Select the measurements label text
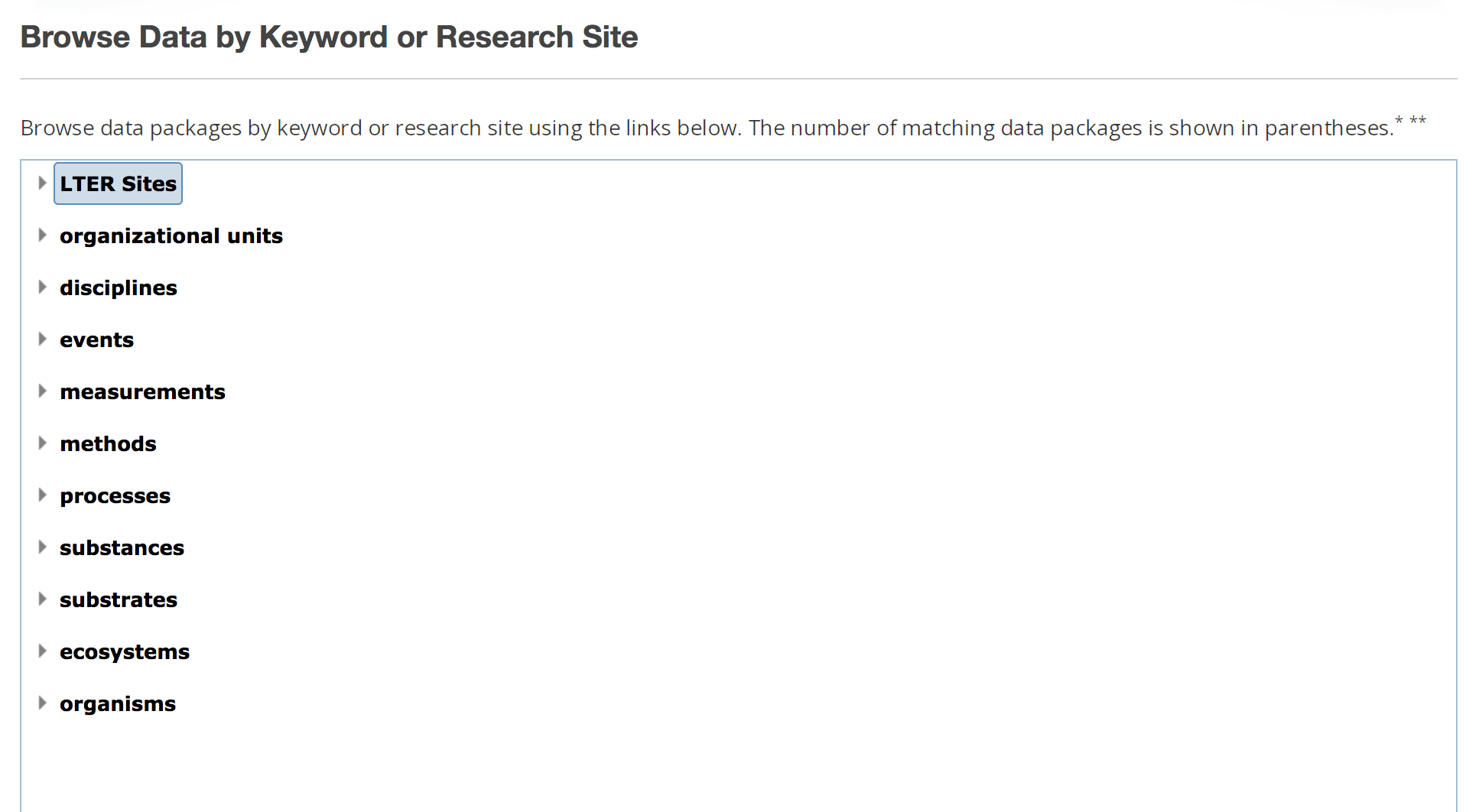Image resolution: width=1482 pixels, height=812 pixels. [x=142, y=391]
